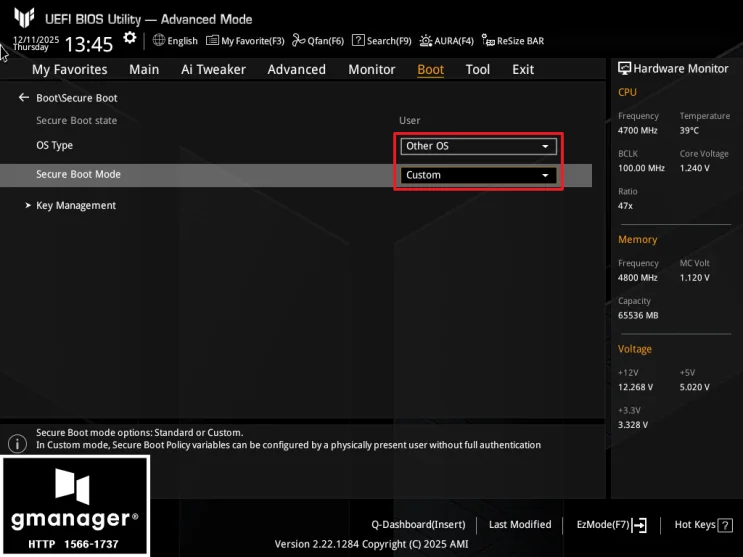This screenshot has height=557, width=743.
Task: Click the CPU frequency value 4700 MHz
Action: point(637,130)
